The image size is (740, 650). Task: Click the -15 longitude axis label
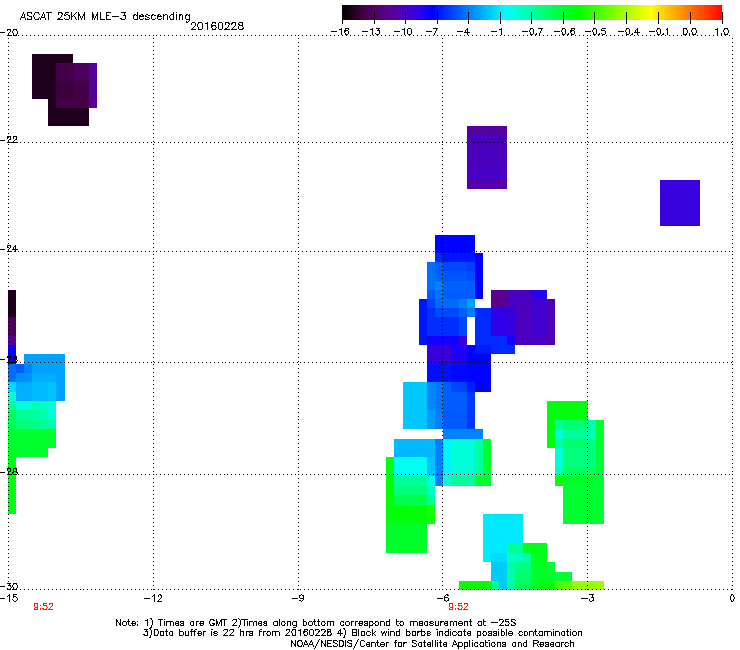tap(9, 598)
